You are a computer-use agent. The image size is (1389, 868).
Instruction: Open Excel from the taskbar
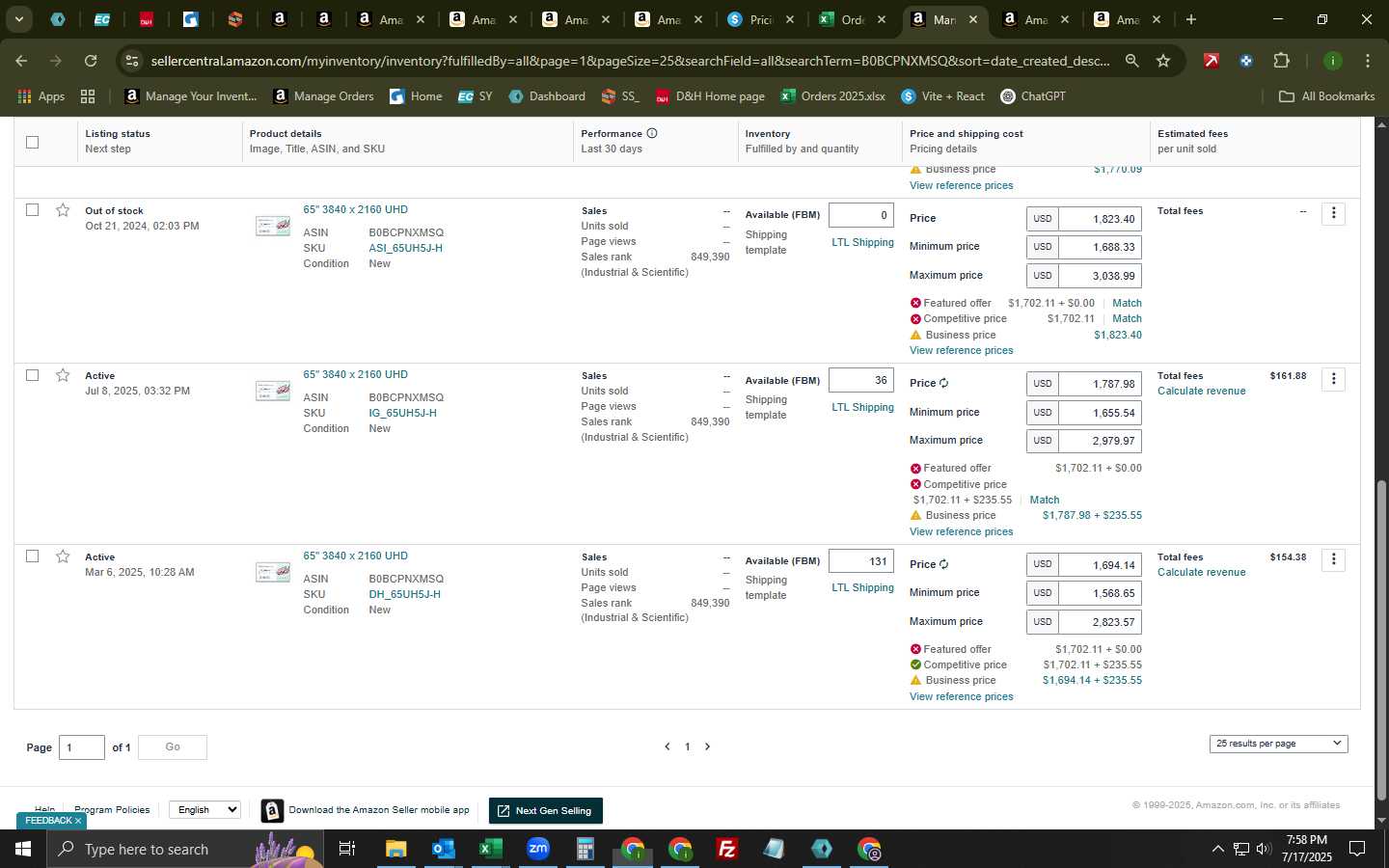490,849
